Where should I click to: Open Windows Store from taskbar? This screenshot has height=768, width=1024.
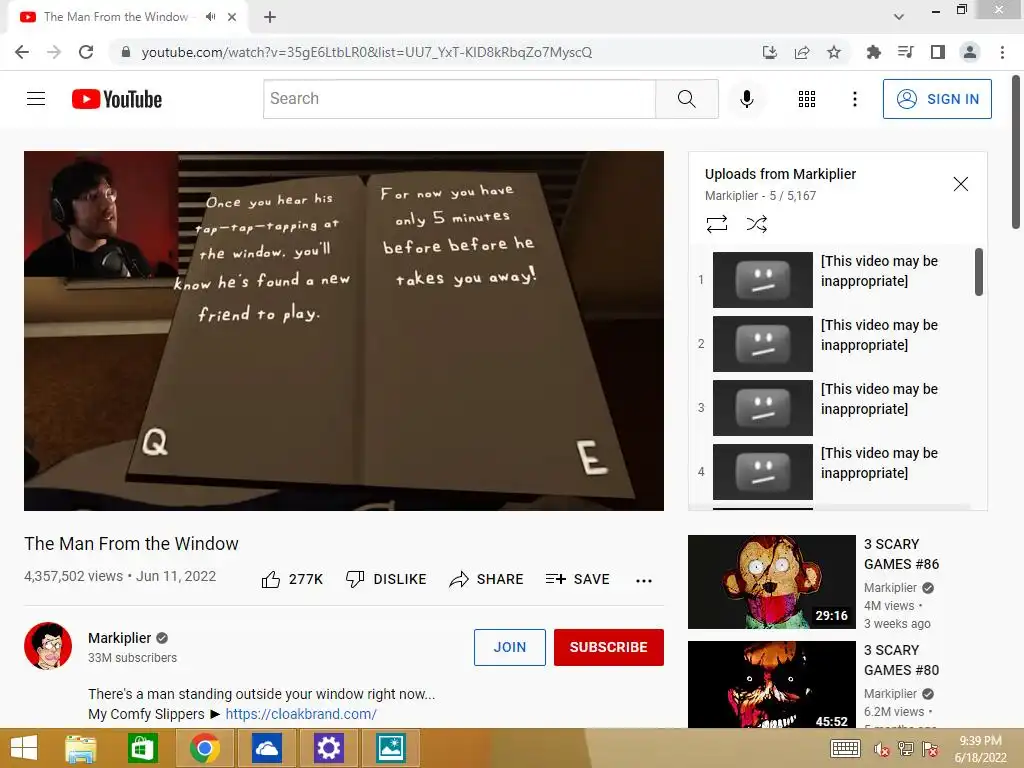[x=142, y=748]
